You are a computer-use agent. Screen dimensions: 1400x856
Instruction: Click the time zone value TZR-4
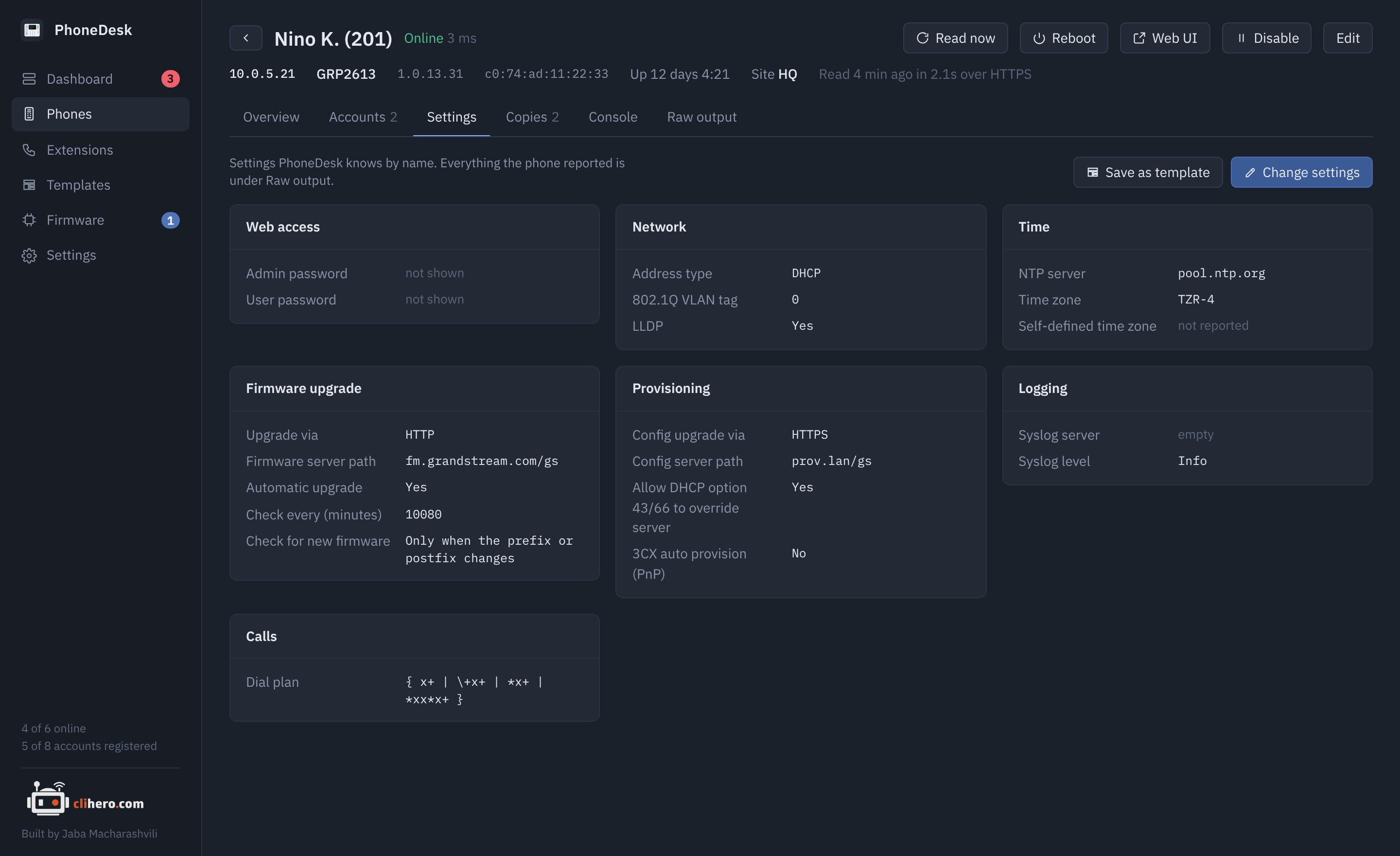click(1195, 299)
